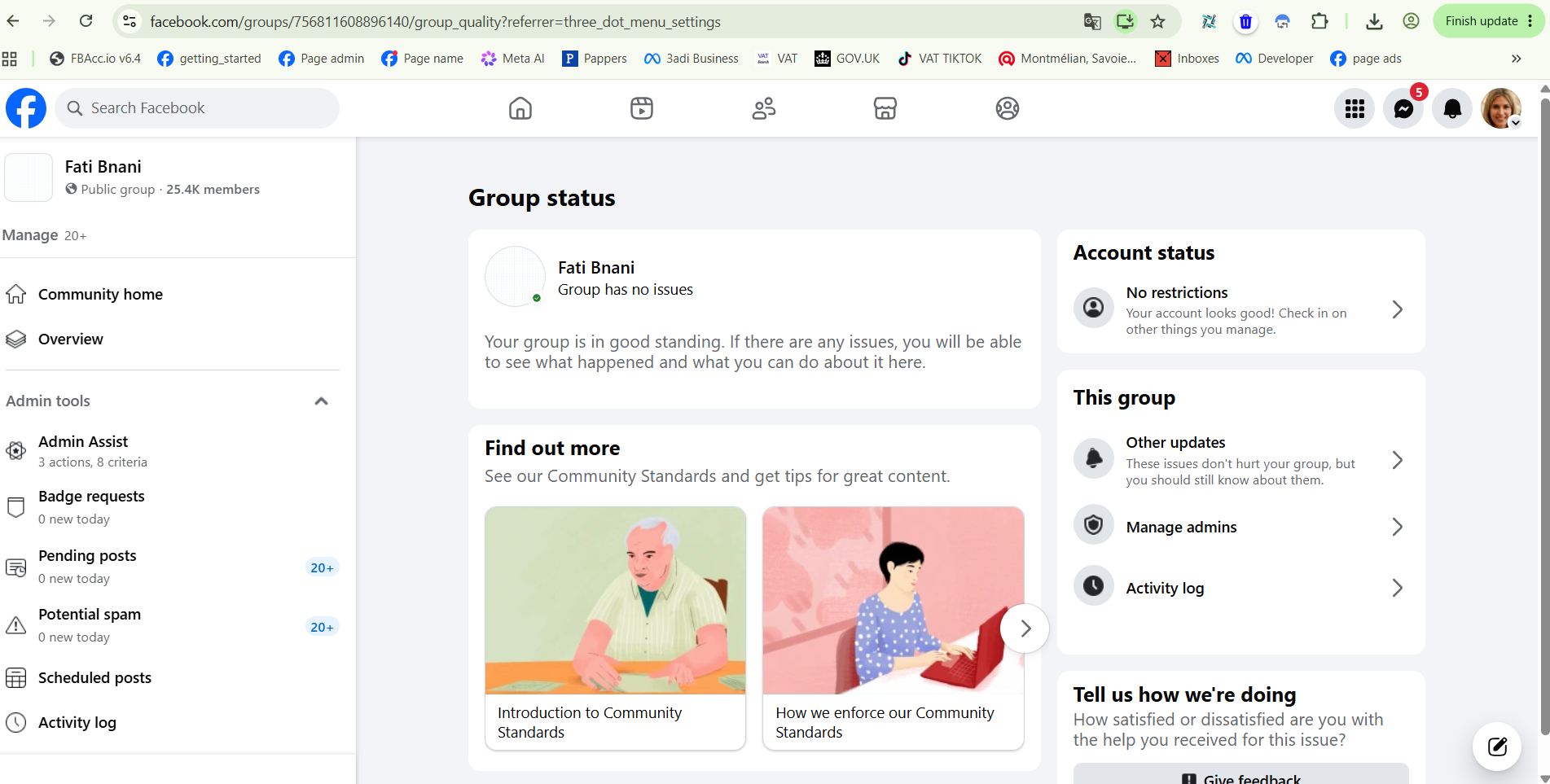Image resolution: width=1550 pixels, height=784 pixels.
Task: Open the VAT TIKTOK bookmark
Action: 939,59
